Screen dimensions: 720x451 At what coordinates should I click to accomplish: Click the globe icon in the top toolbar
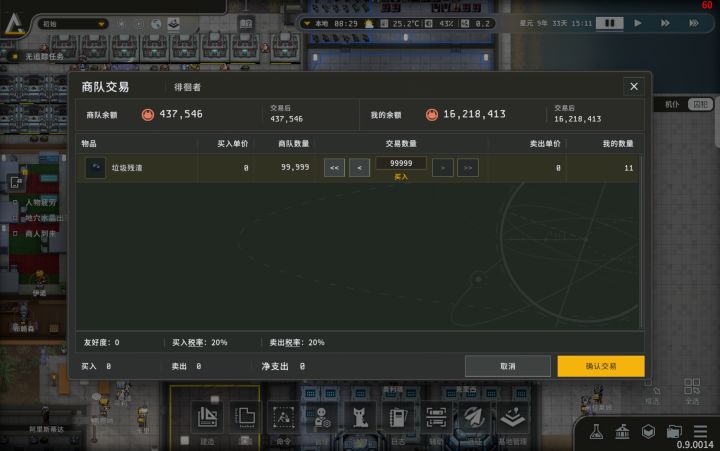point(156,24)
